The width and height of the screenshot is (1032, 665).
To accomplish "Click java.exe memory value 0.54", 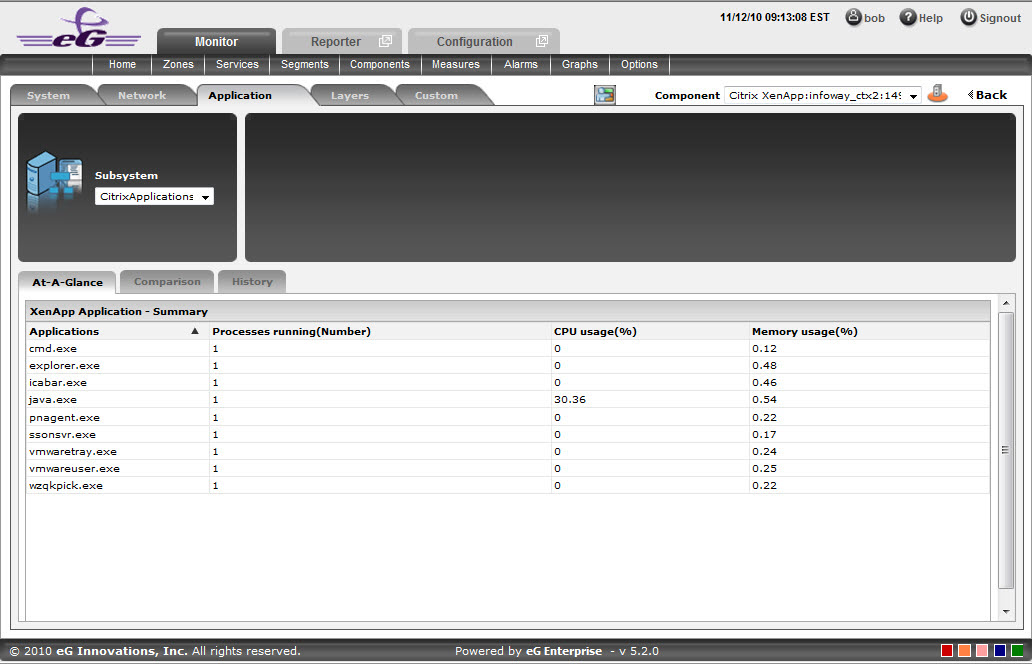I will point(765,400).
